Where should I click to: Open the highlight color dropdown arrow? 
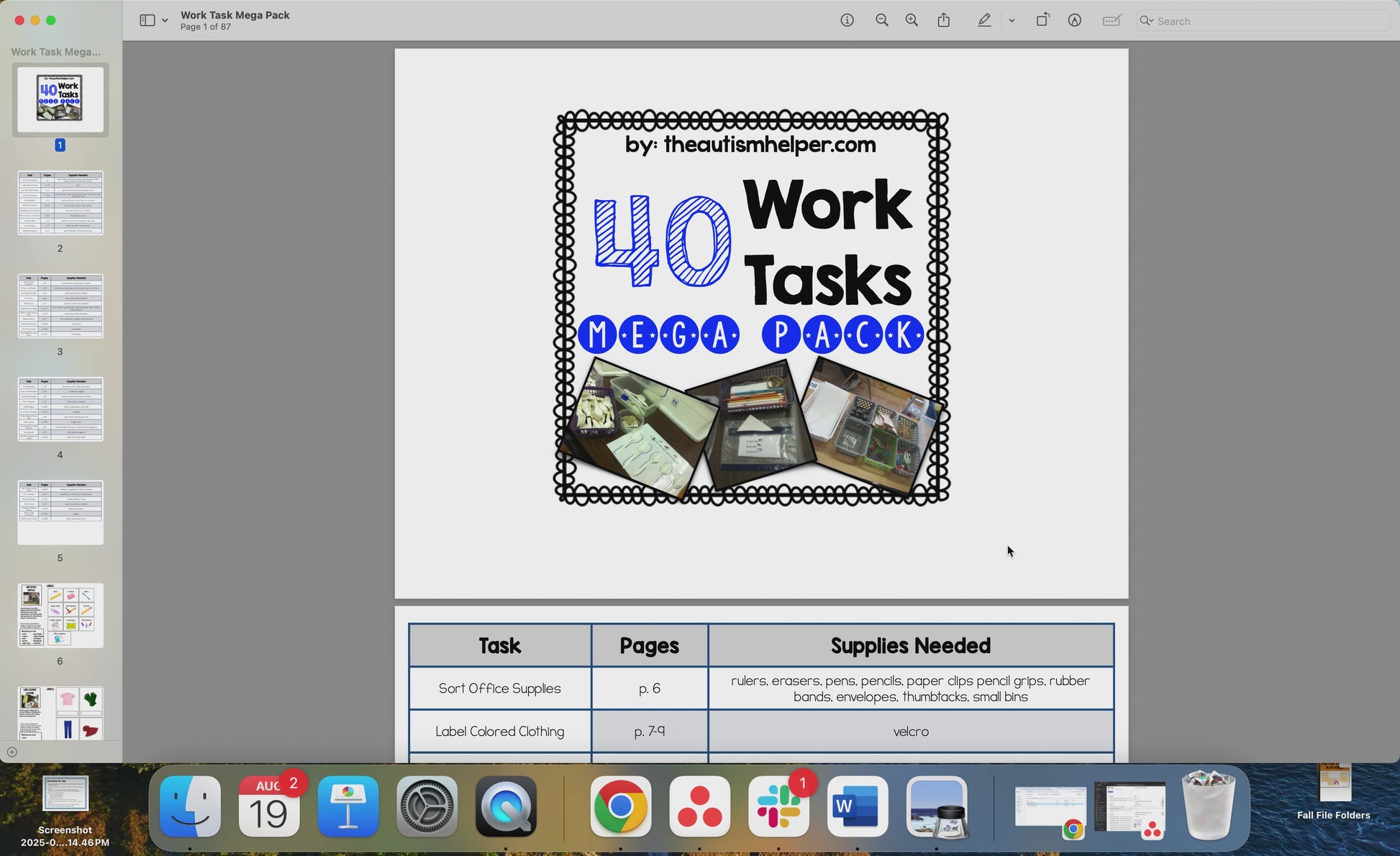tap(1012, 21)
